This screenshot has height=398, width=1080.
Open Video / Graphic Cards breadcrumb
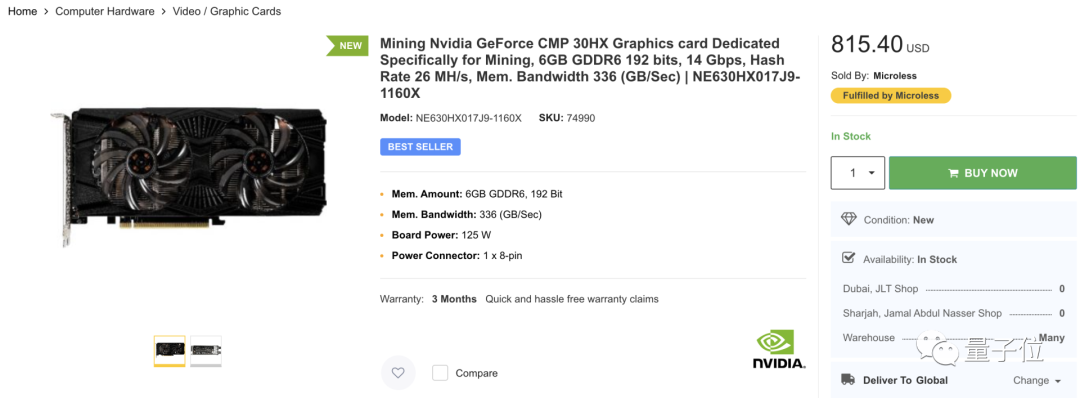click(227, 11)
